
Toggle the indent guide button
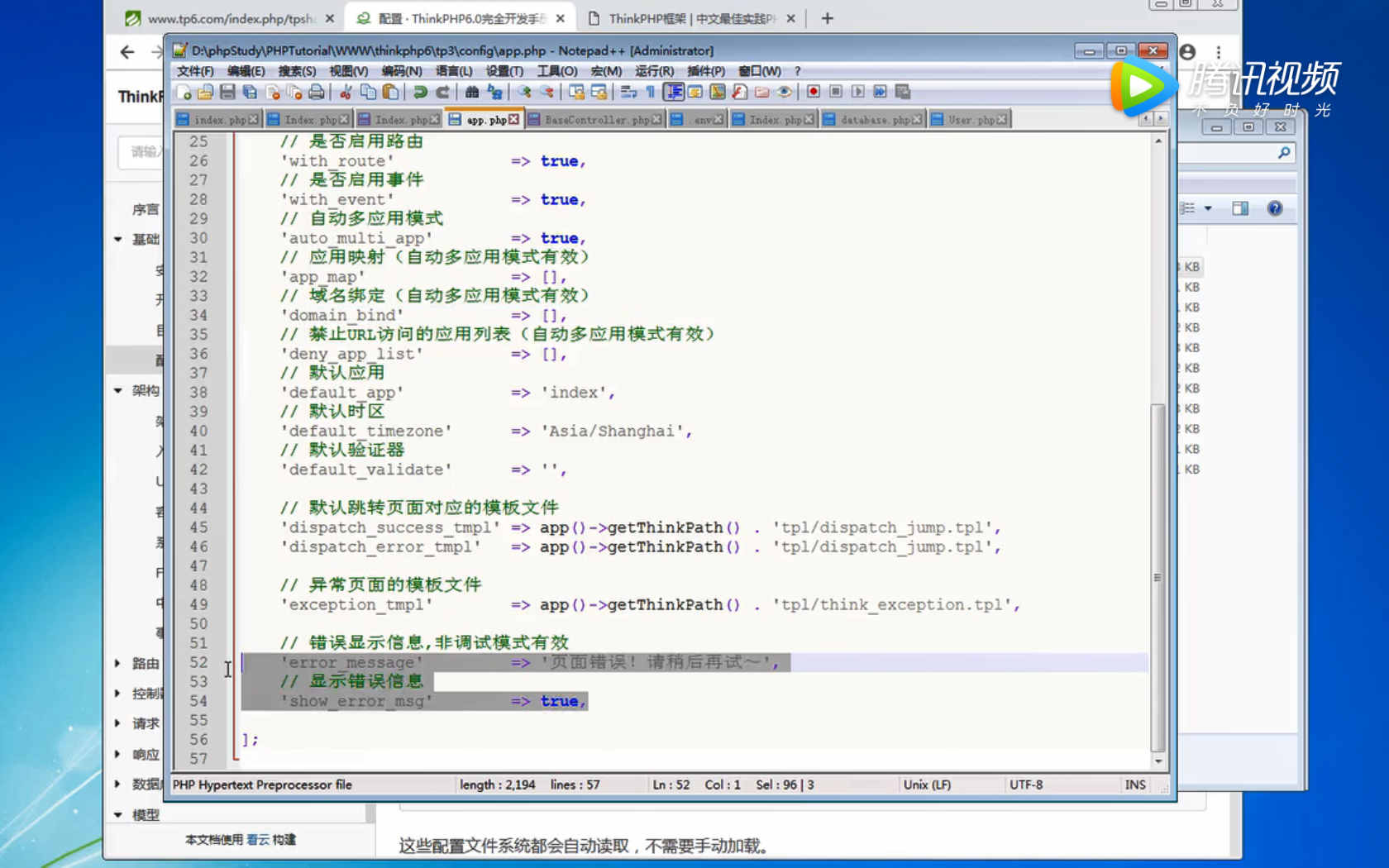674,92
